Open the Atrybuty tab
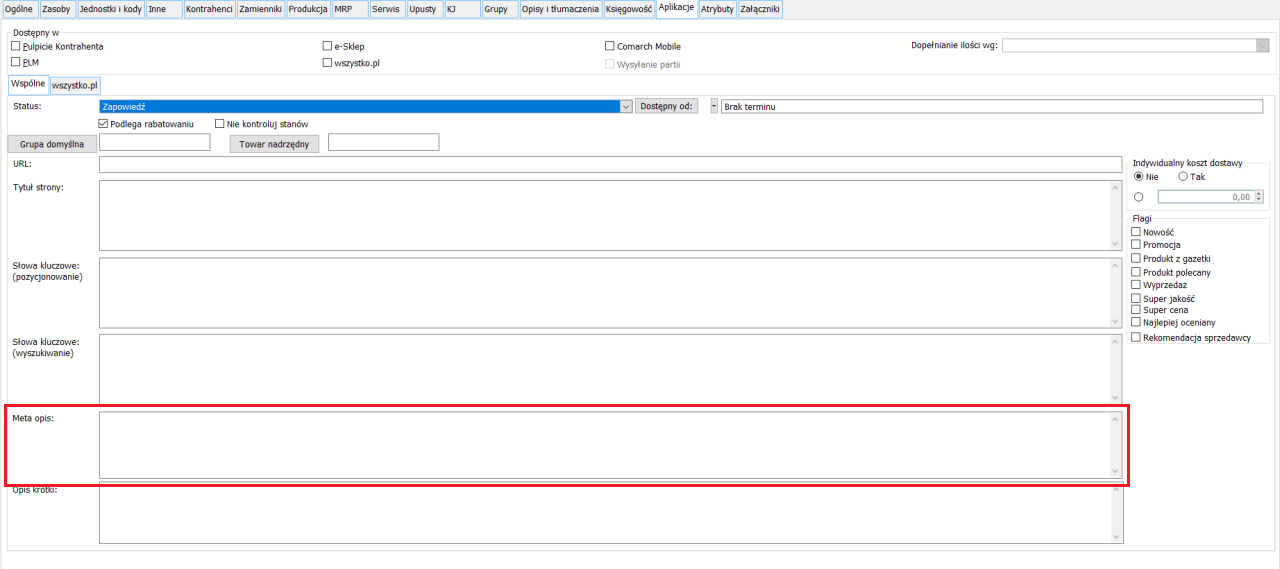Screen dimensions: 1280x569 716,9
